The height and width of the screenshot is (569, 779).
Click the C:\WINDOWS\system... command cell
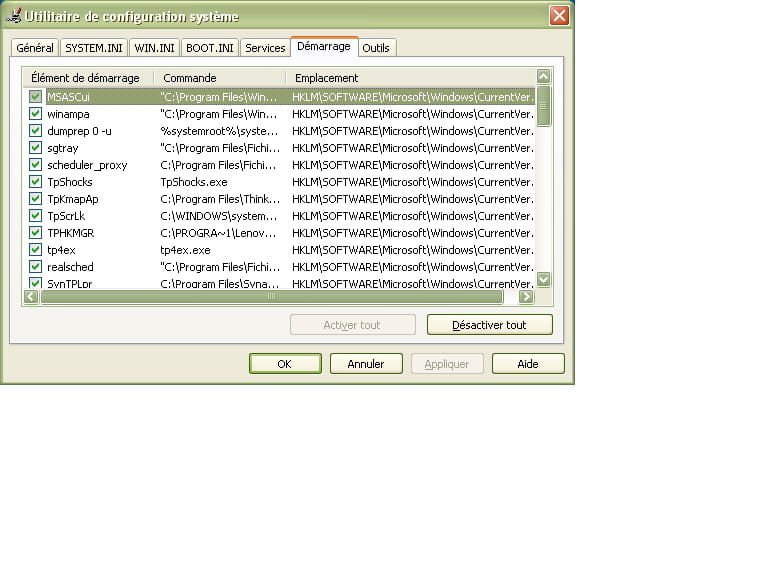[x=219, y=216]
